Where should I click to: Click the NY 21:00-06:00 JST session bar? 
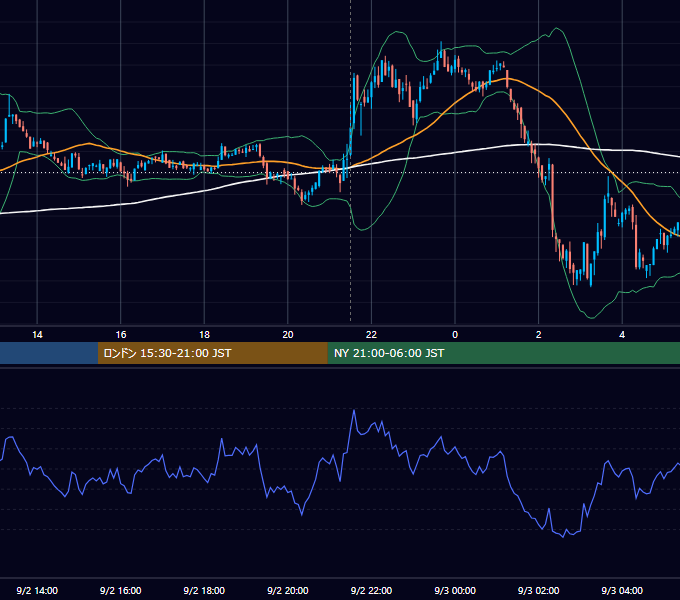coord(503,353)
